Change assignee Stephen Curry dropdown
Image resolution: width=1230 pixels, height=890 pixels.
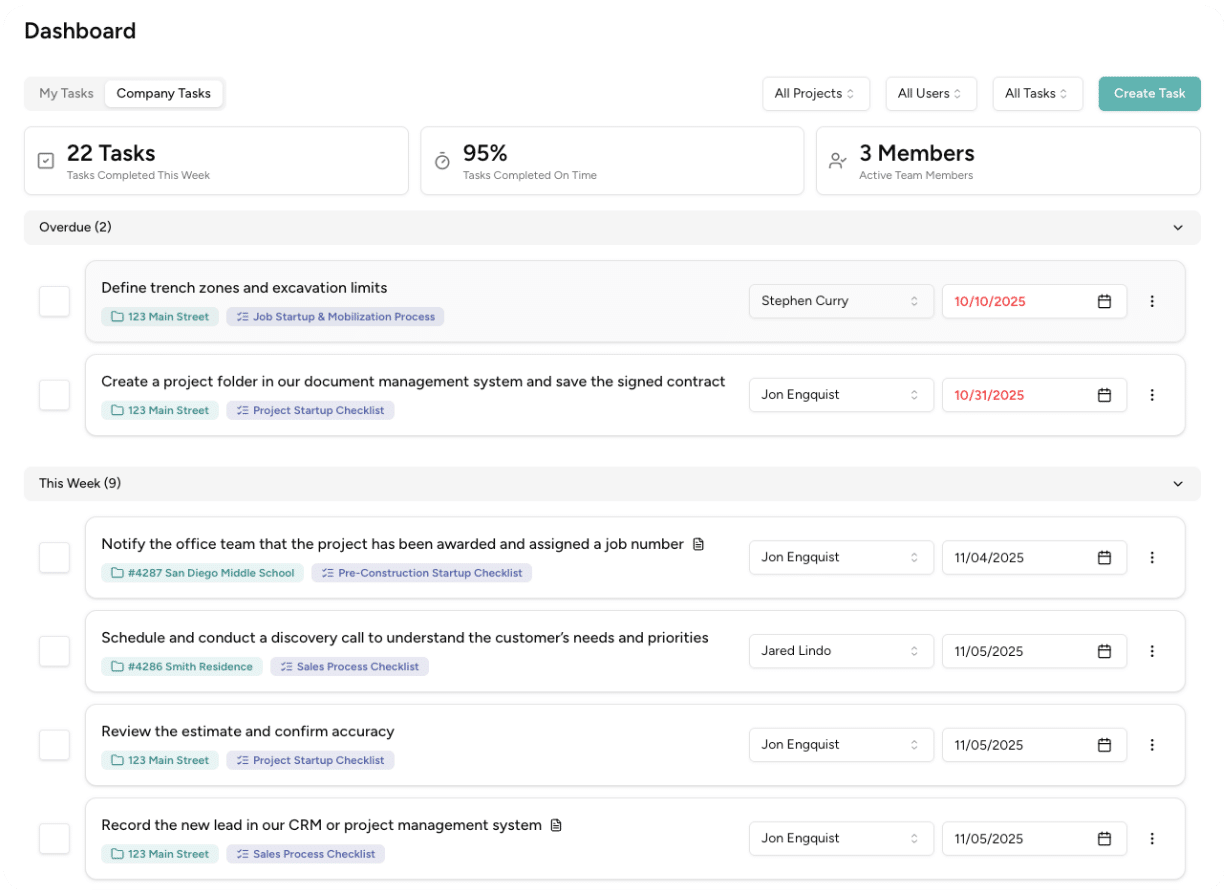pos(840,301)
